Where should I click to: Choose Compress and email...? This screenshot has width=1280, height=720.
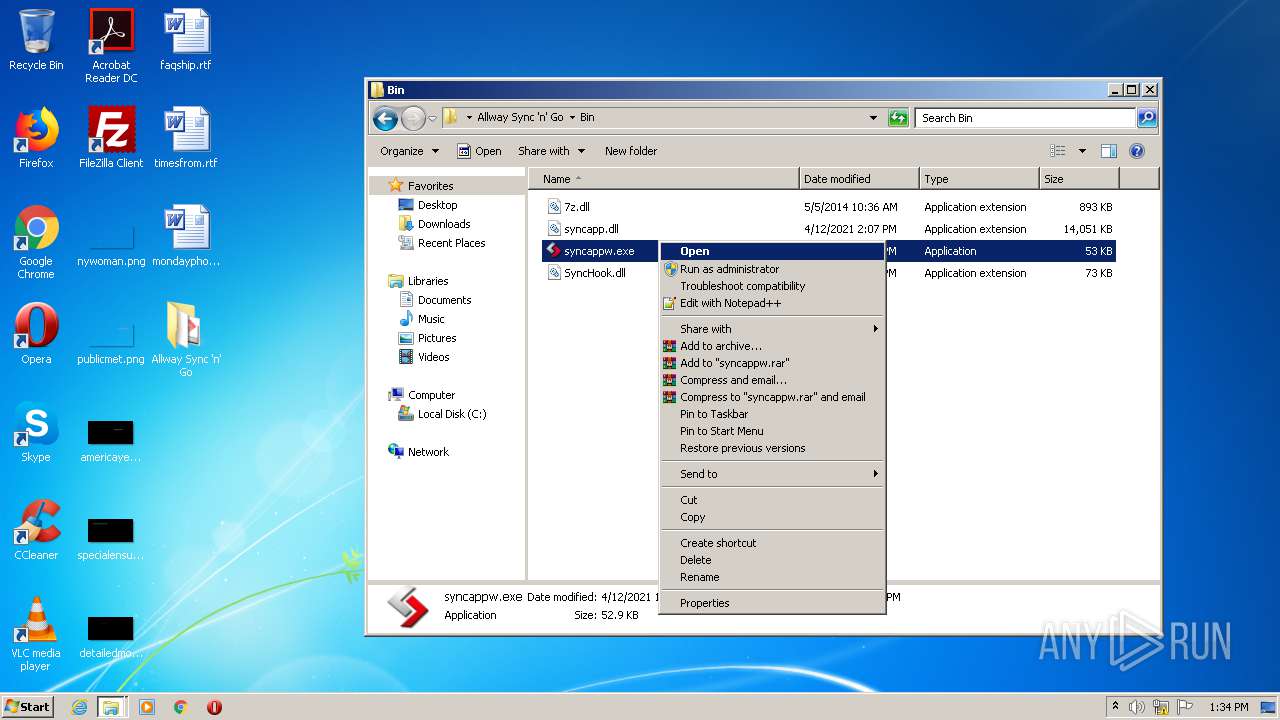point(772,380)
